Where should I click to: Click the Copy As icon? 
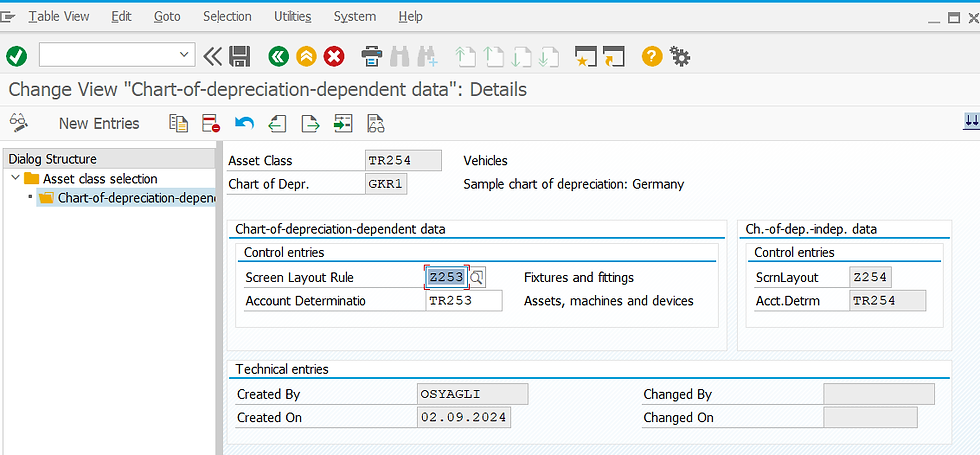click(179, 123)
